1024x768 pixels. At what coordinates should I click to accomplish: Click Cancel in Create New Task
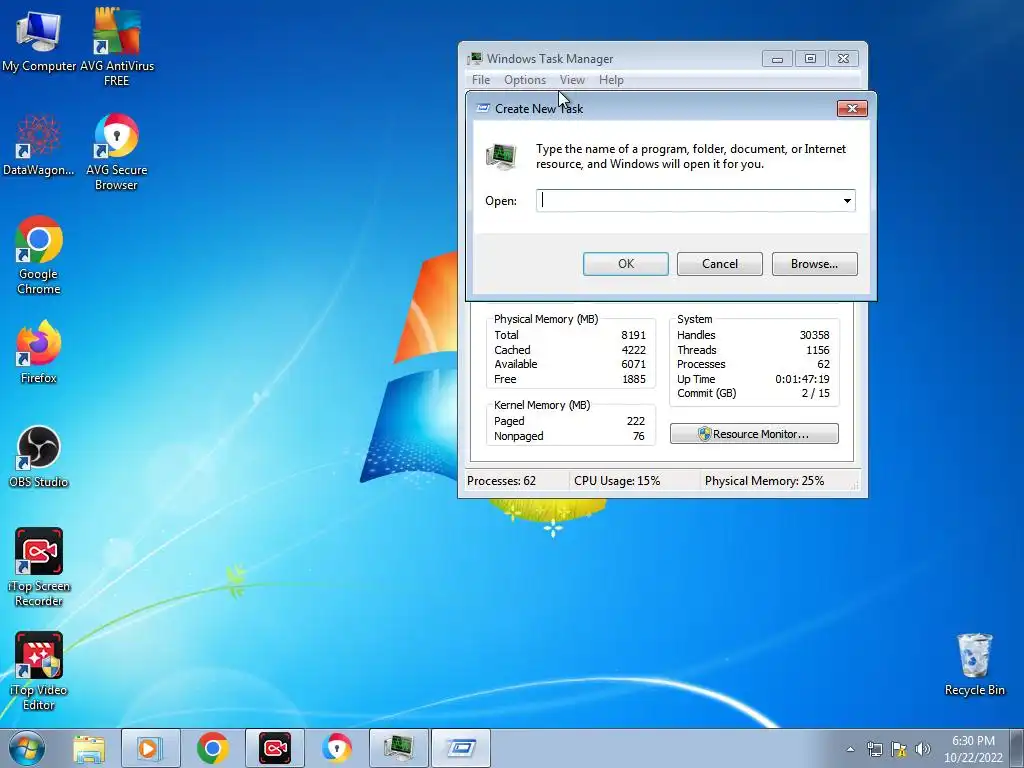click(720, 264)
